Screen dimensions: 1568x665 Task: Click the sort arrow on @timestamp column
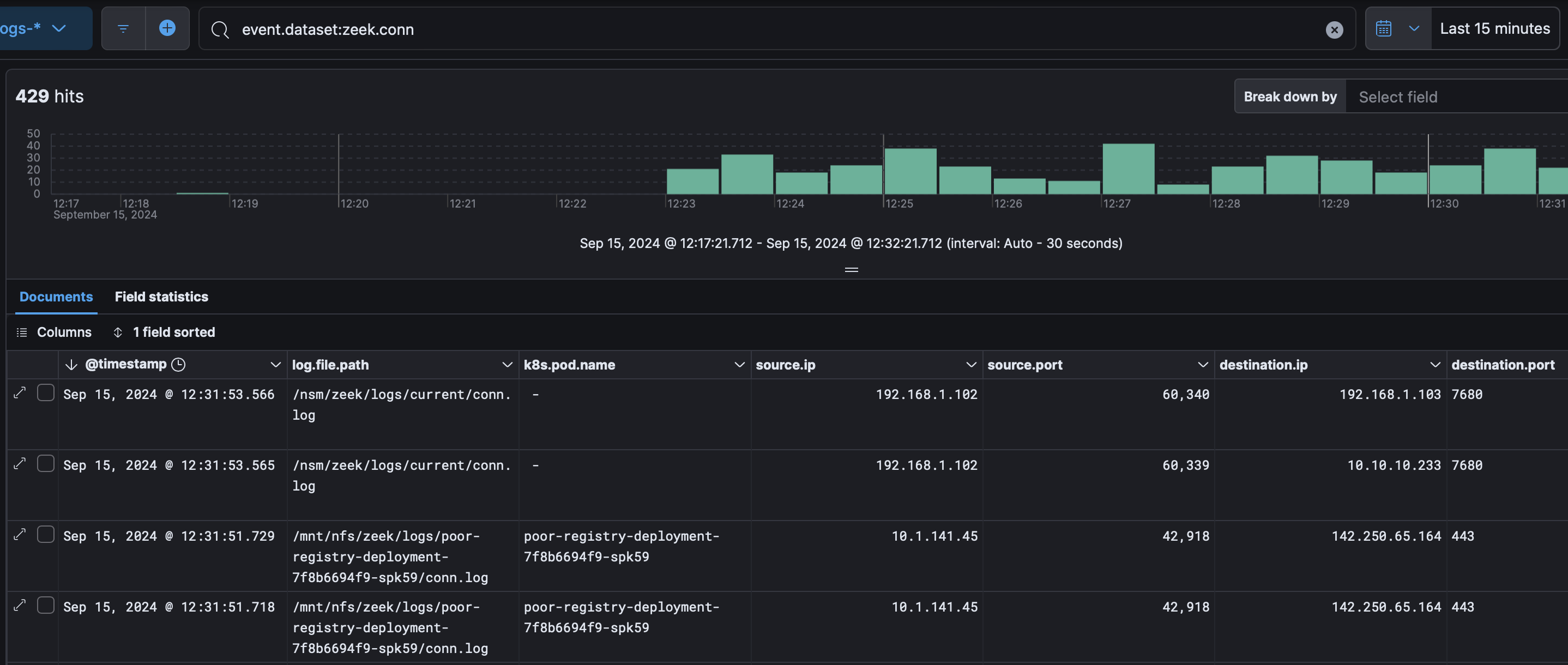pos(71,365)
